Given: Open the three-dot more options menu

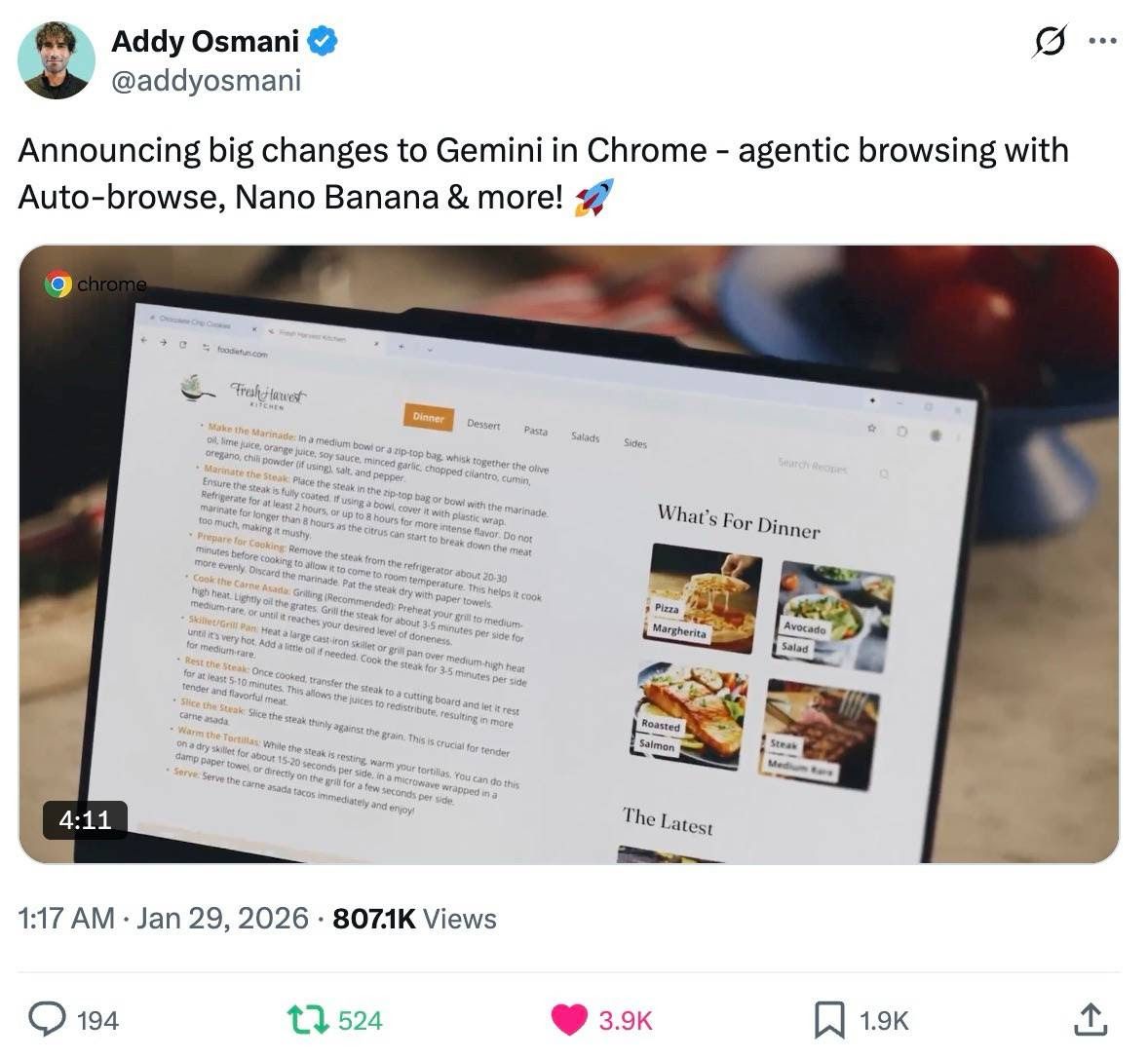Looking at the screenshot, I should coord(1102,41).
